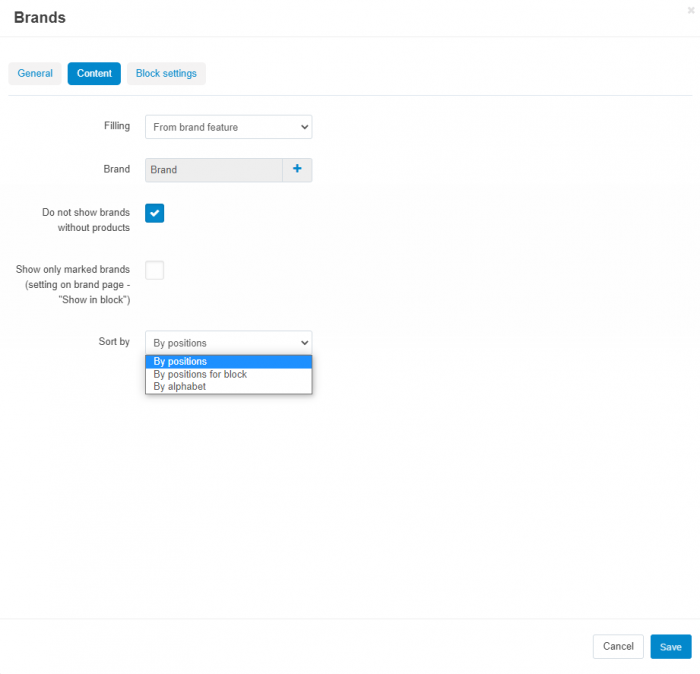Close the Brands dialog with the X

point(691,10)
